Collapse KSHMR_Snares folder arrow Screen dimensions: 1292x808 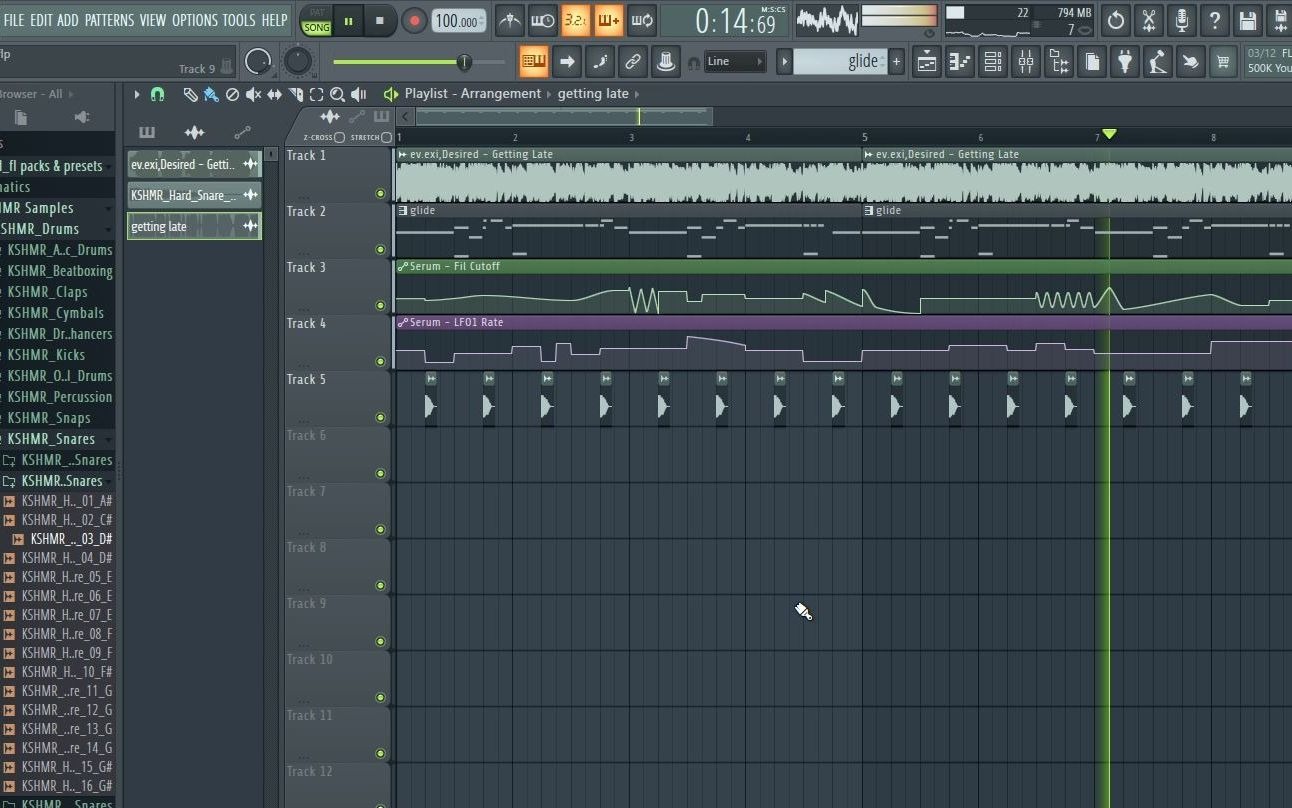[x=108, y=439]
